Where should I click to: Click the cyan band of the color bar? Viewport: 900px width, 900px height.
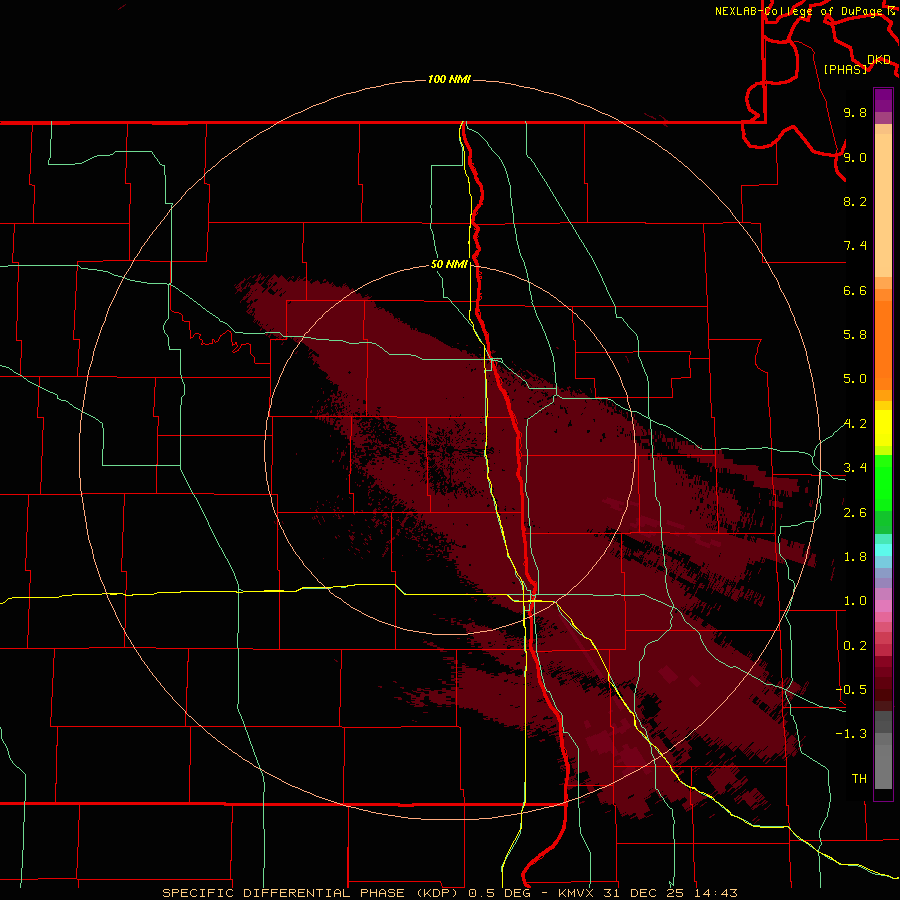coord(883,549)
